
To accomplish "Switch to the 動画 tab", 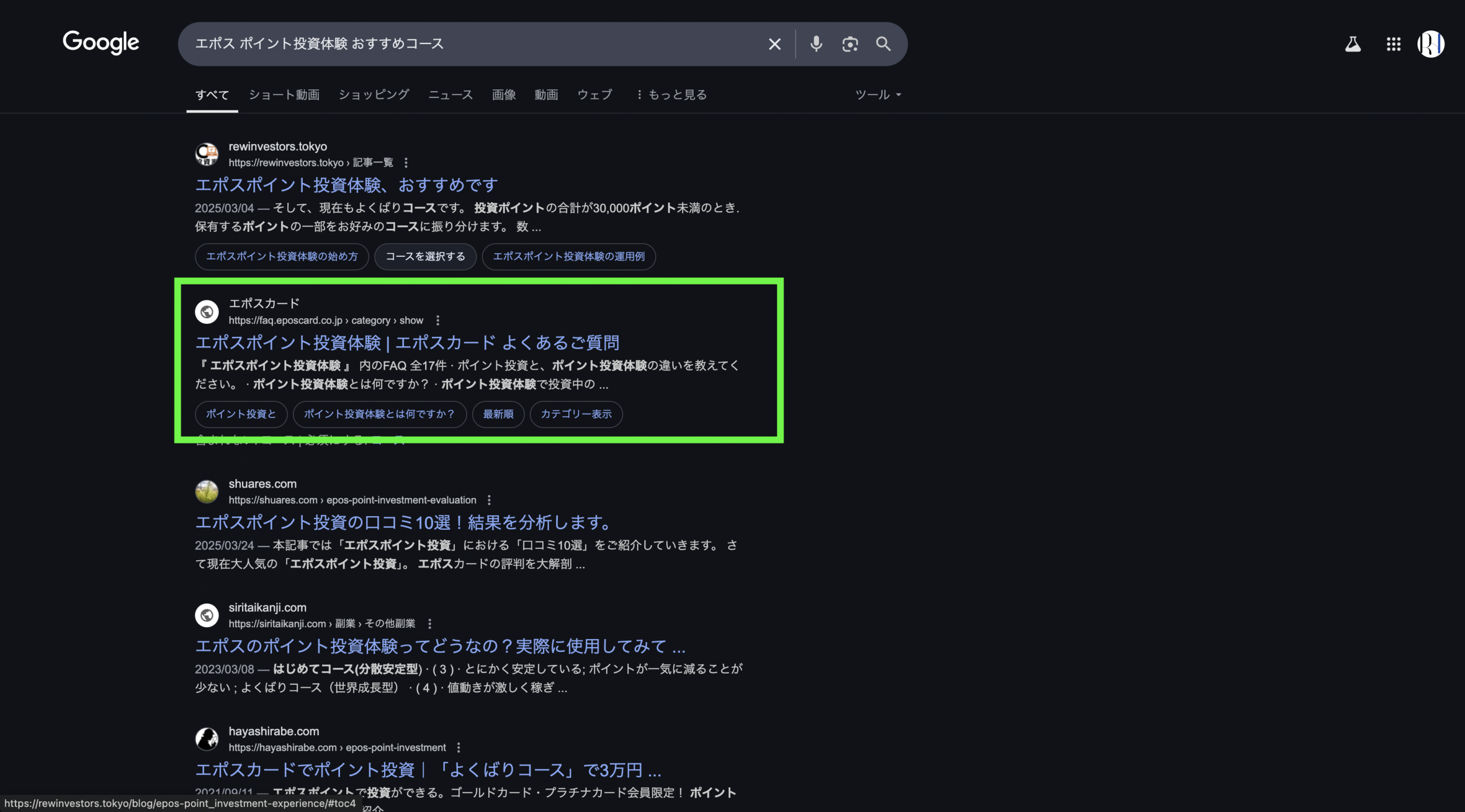I will click(546, 95).
